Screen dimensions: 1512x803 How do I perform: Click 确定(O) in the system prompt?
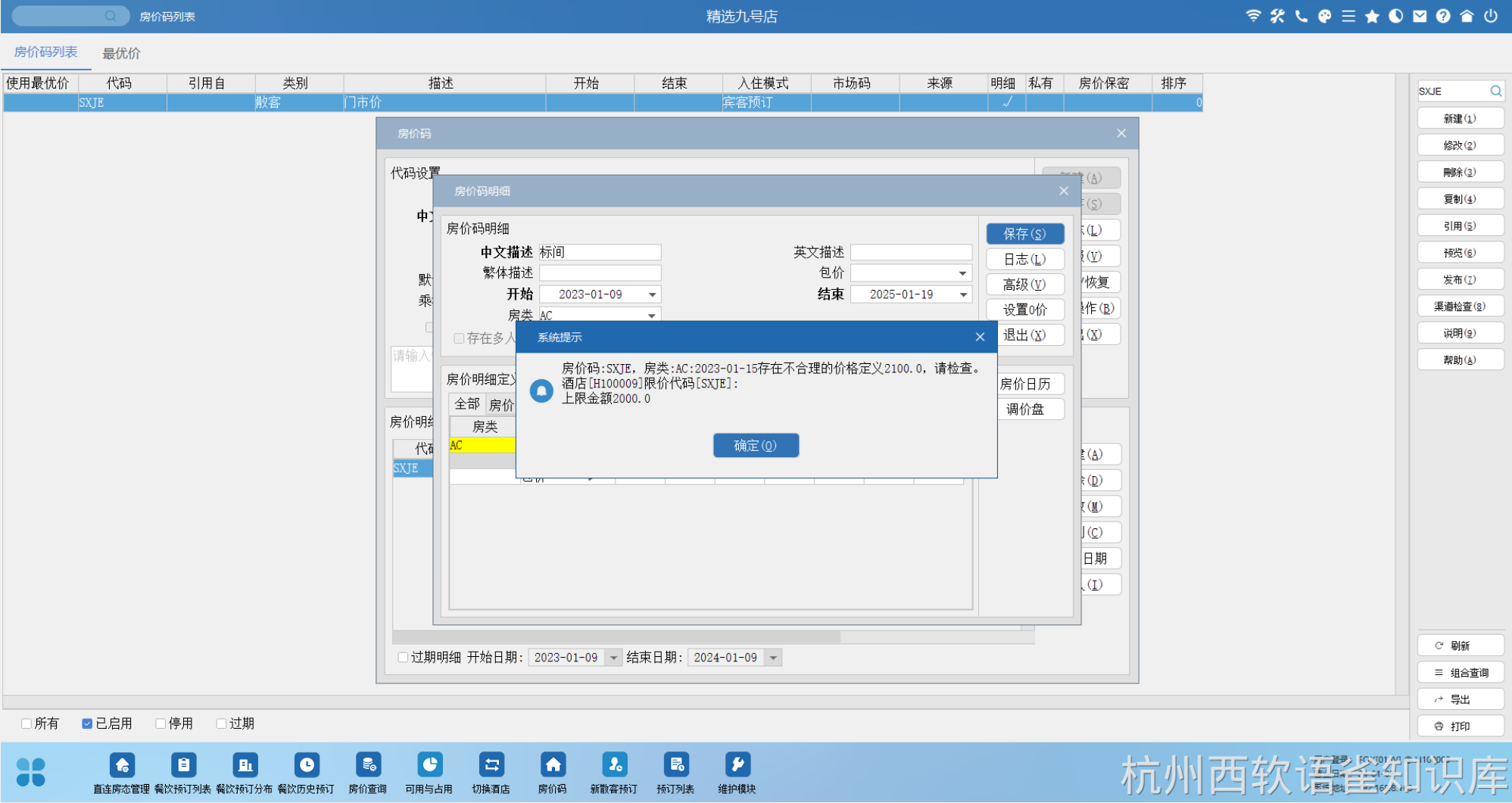coord(756,446)
